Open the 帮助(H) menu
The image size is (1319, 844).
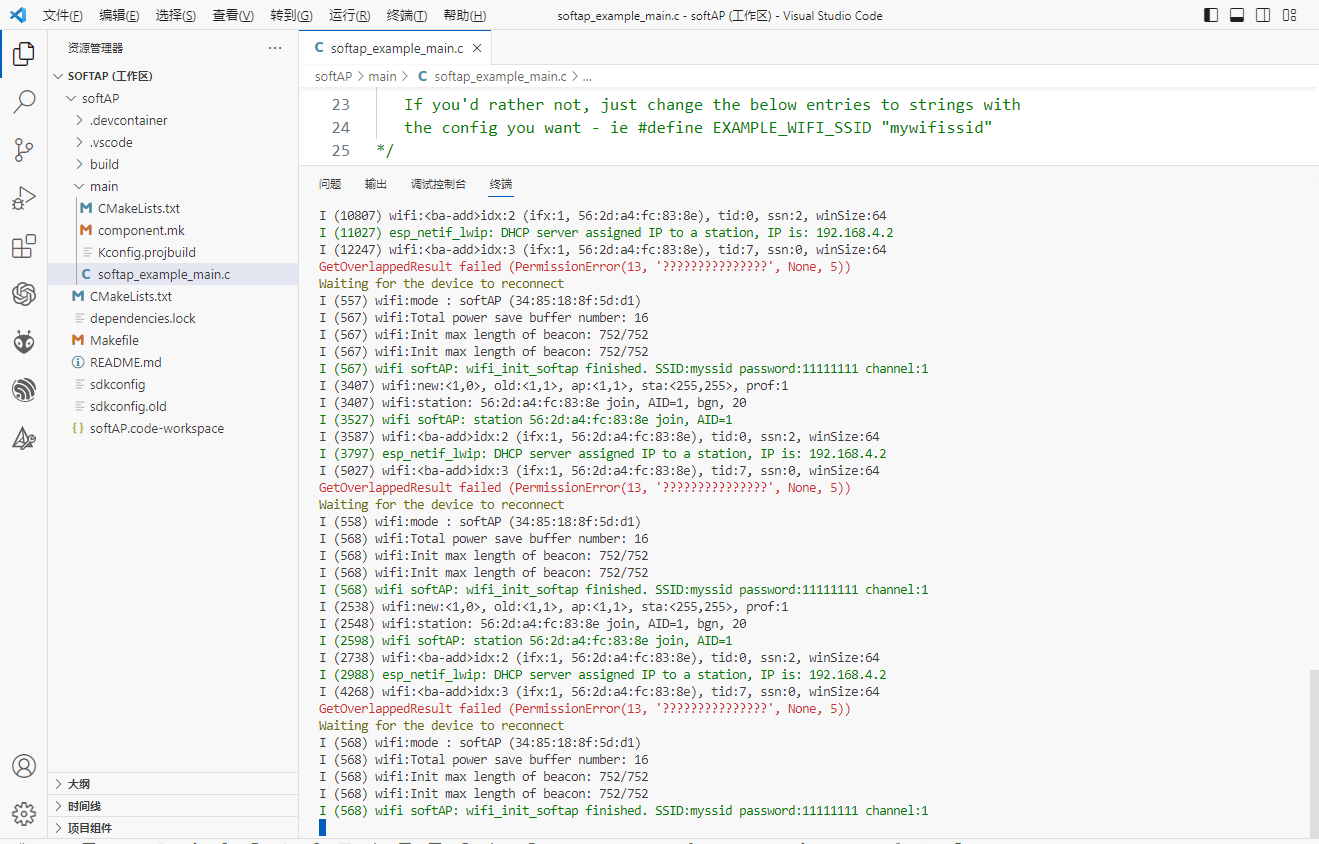tap(465, 16)
